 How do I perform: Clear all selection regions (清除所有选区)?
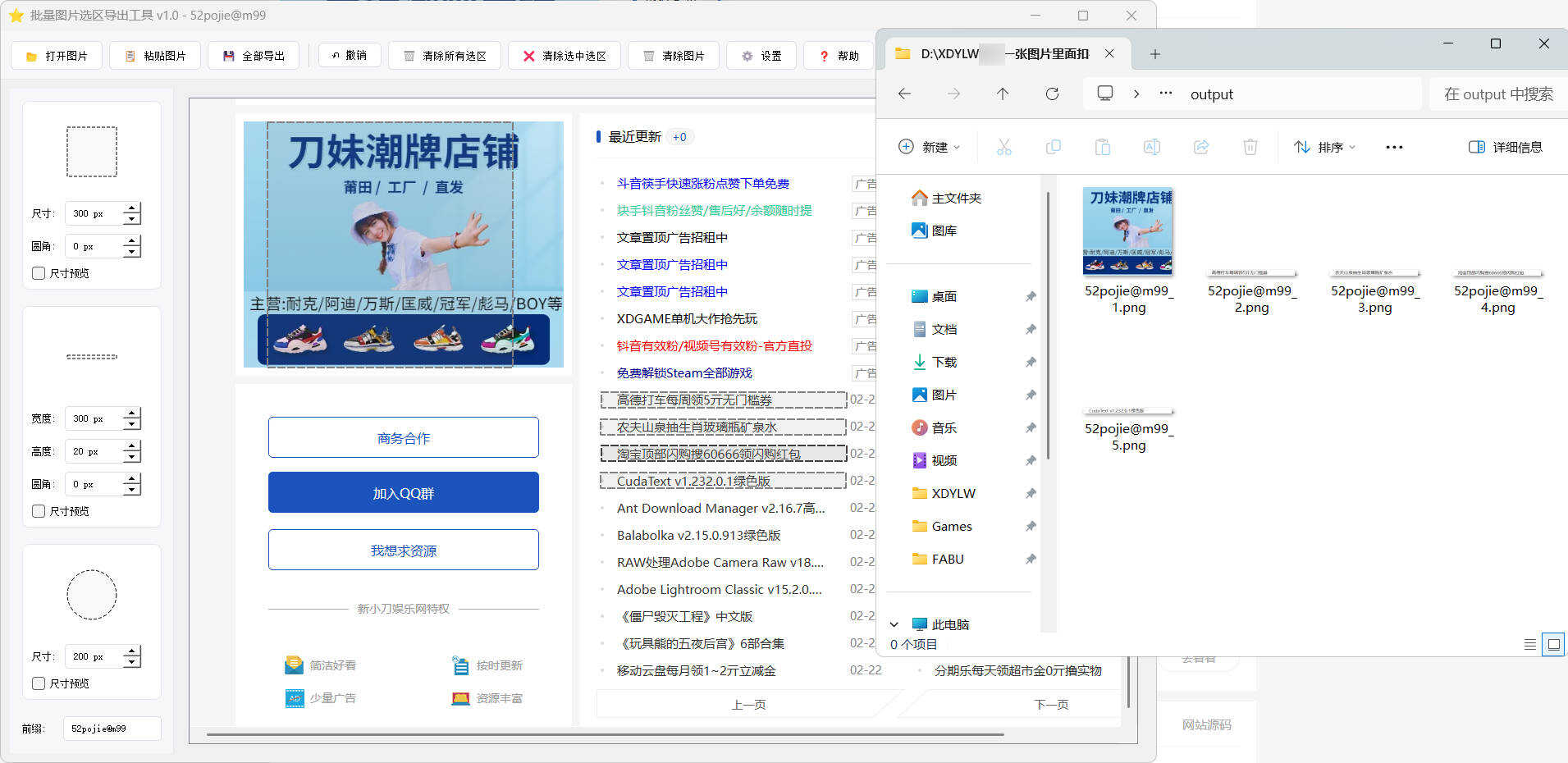click(x=445, y=55)
